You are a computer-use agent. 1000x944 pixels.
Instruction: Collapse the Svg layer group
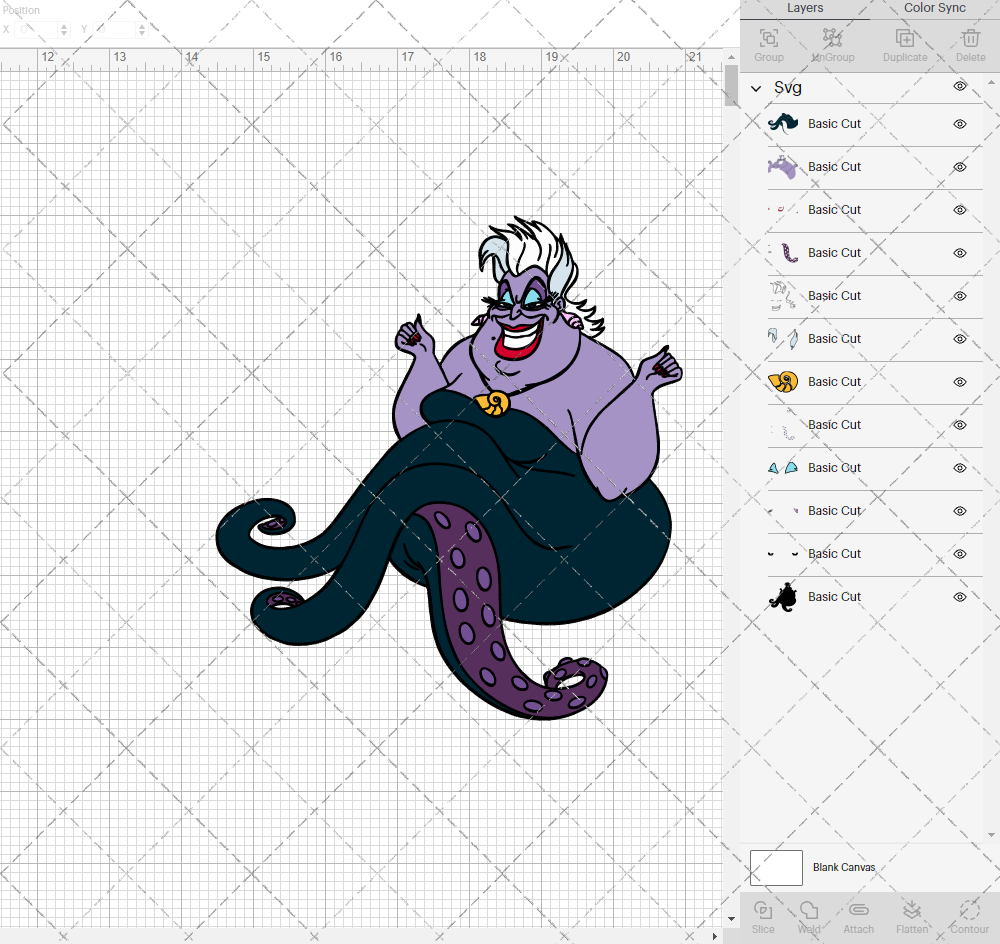(x=756, y=89)
